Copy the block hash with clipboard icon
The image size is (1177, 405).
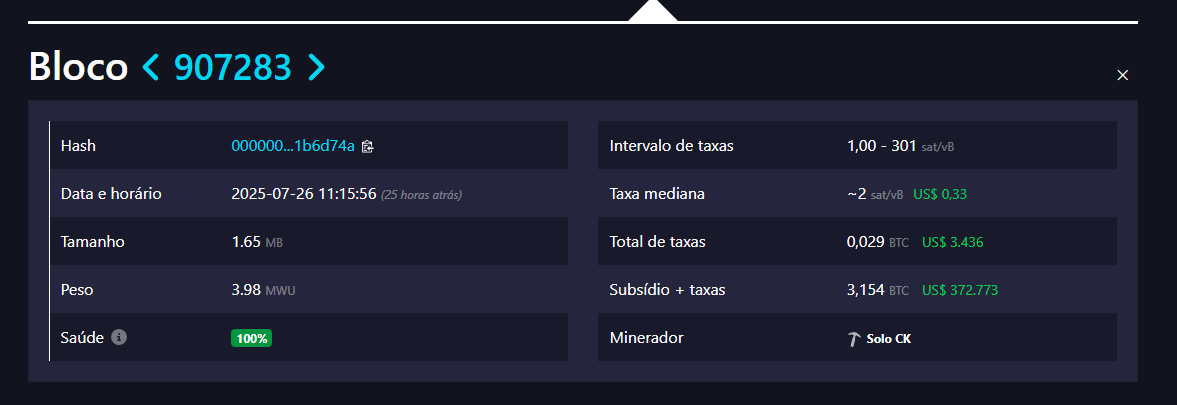(x=367, y=146)
